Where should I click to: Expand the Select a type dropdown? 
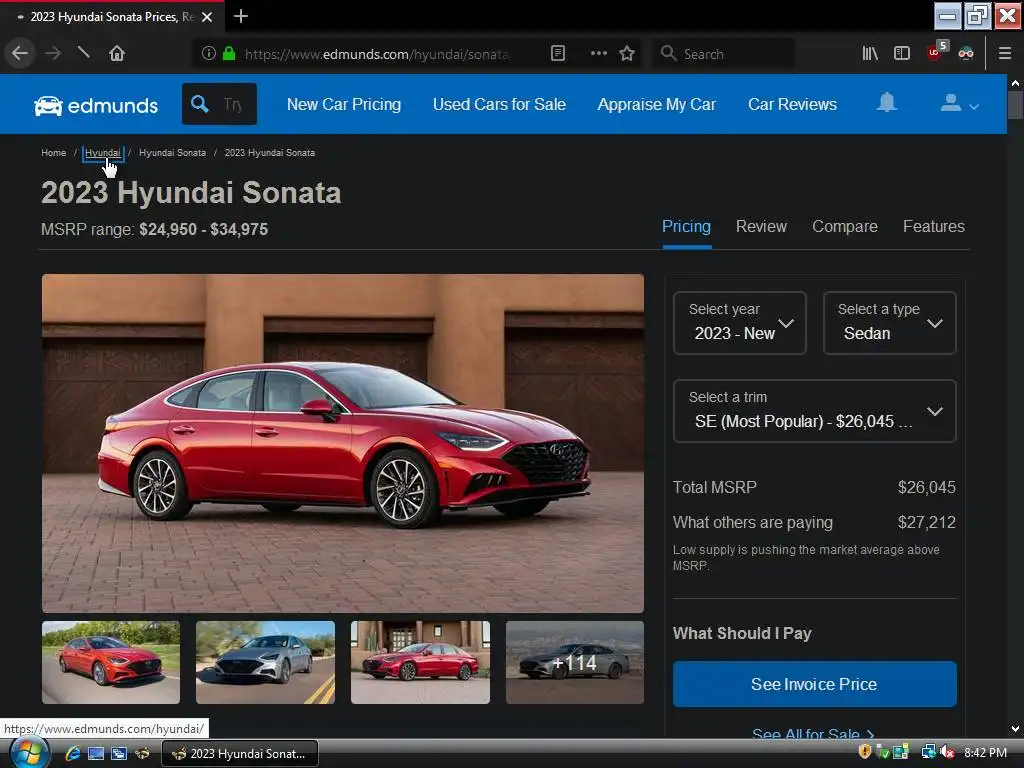pos(889,323)
